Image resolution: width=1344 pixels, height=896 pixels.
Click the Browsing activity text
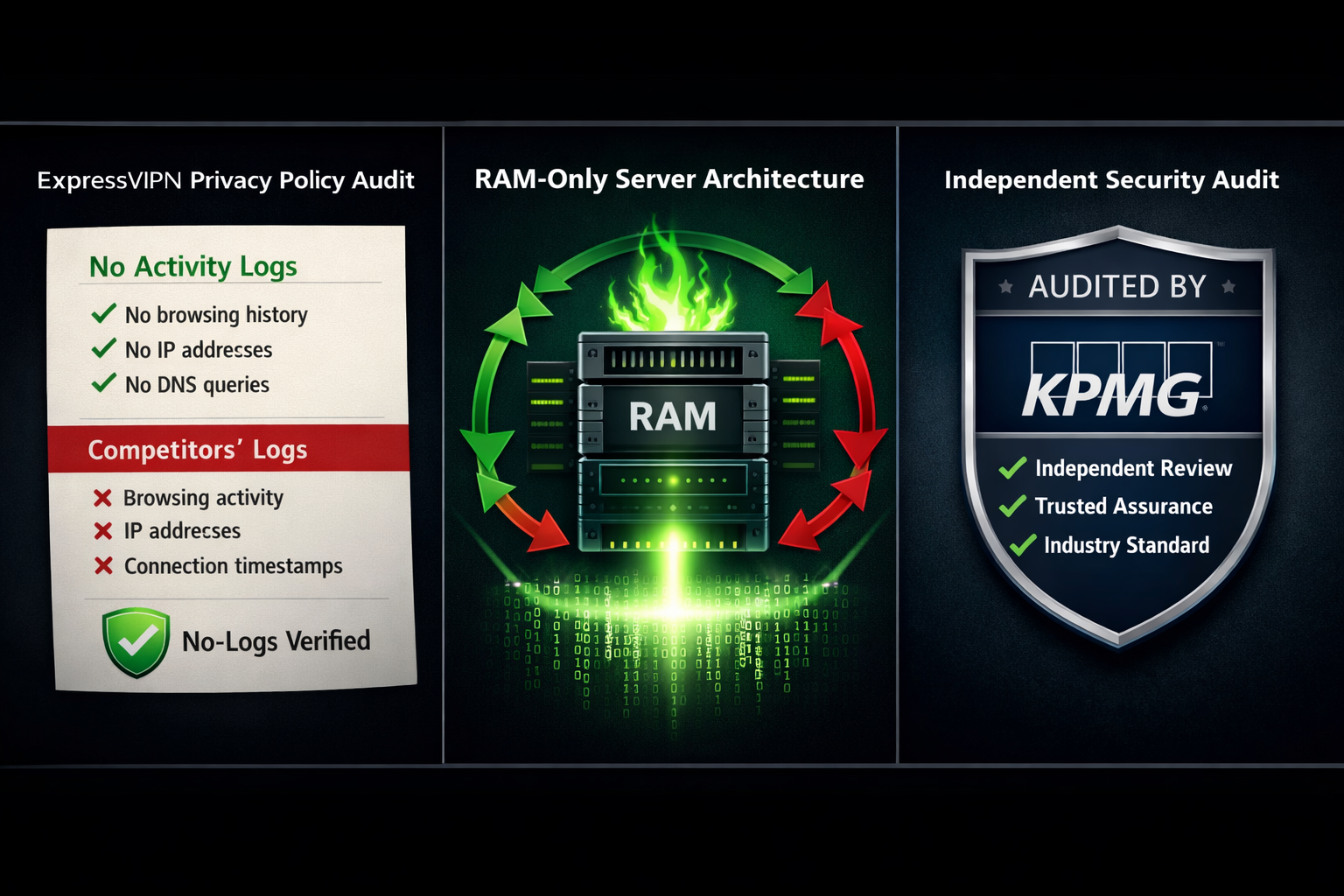pyautogui.click(x=203, y=498)
